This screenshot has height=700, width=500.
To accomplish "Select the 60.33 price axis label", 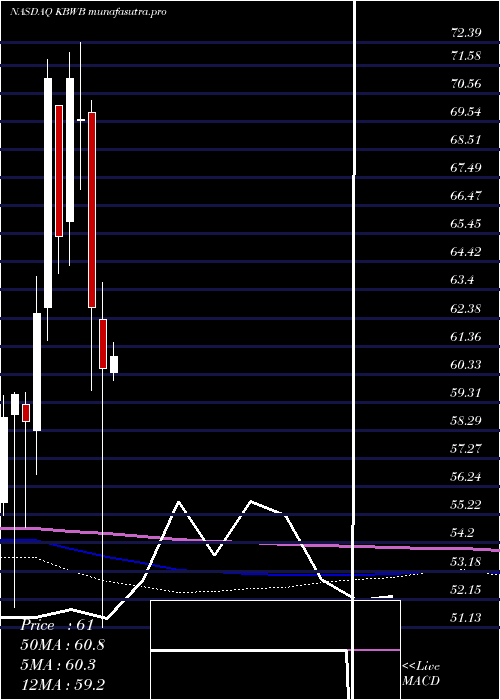I will click(466, 365).
